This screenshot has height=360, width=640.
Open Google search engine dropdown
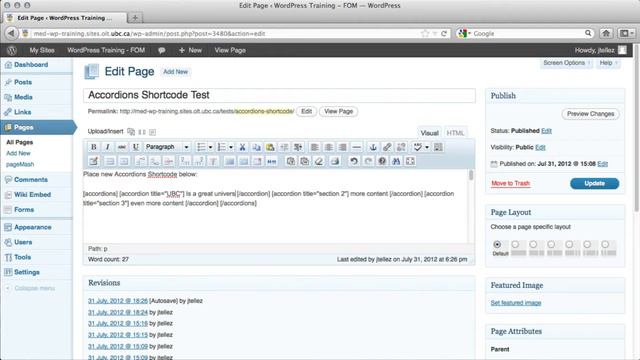[x=464, y=33]
